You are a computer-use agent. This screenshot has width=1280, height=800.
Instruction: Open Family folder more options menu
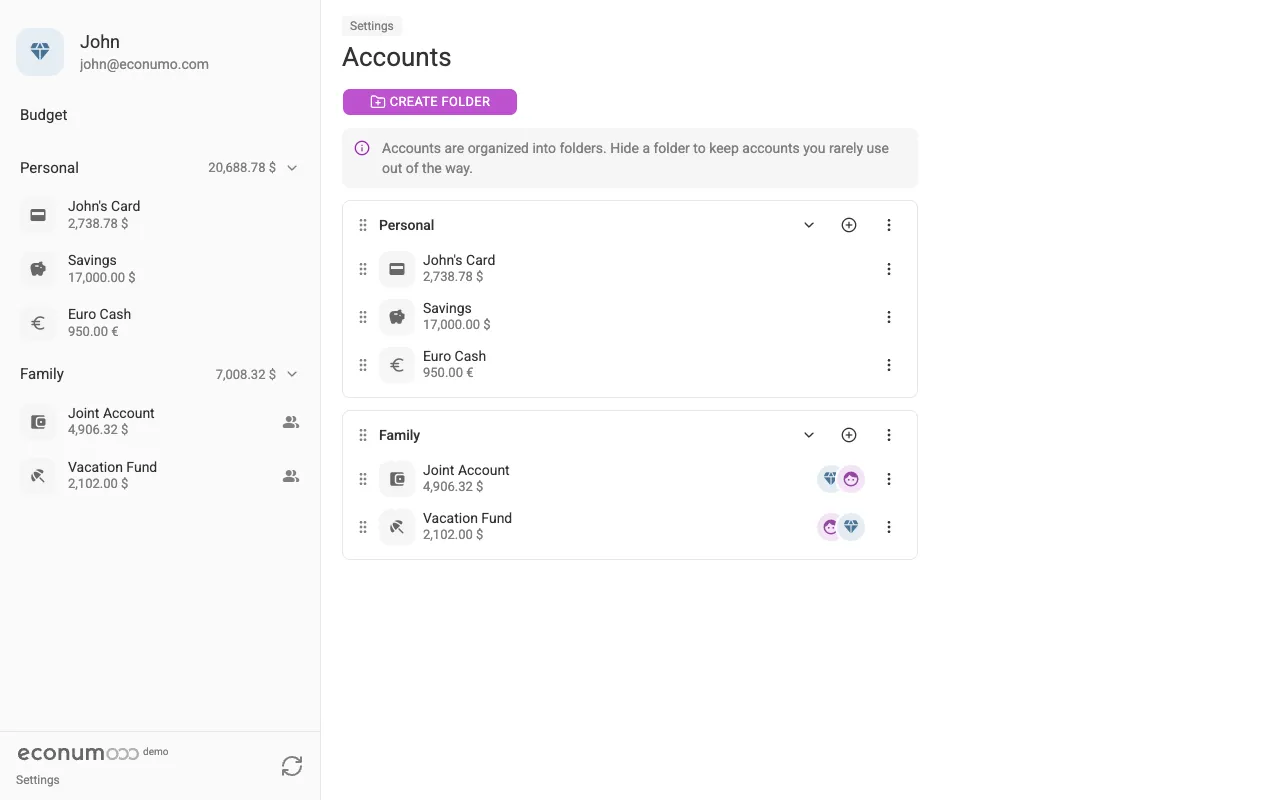pyautogui.click(x=889, y=435)
